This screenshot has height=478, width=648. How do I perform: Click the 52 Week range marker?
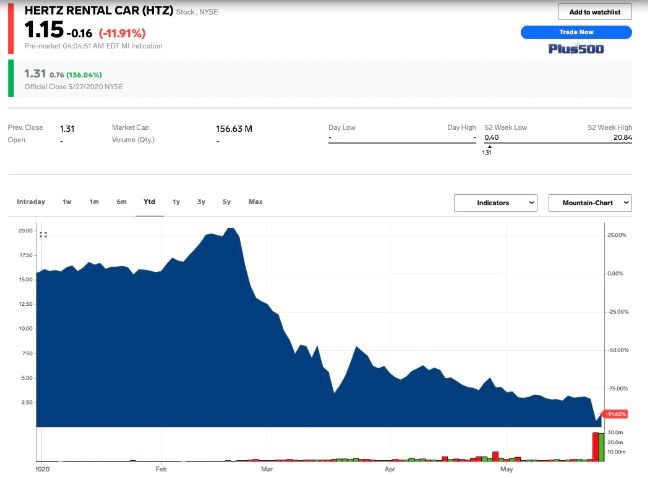[487, 146]
